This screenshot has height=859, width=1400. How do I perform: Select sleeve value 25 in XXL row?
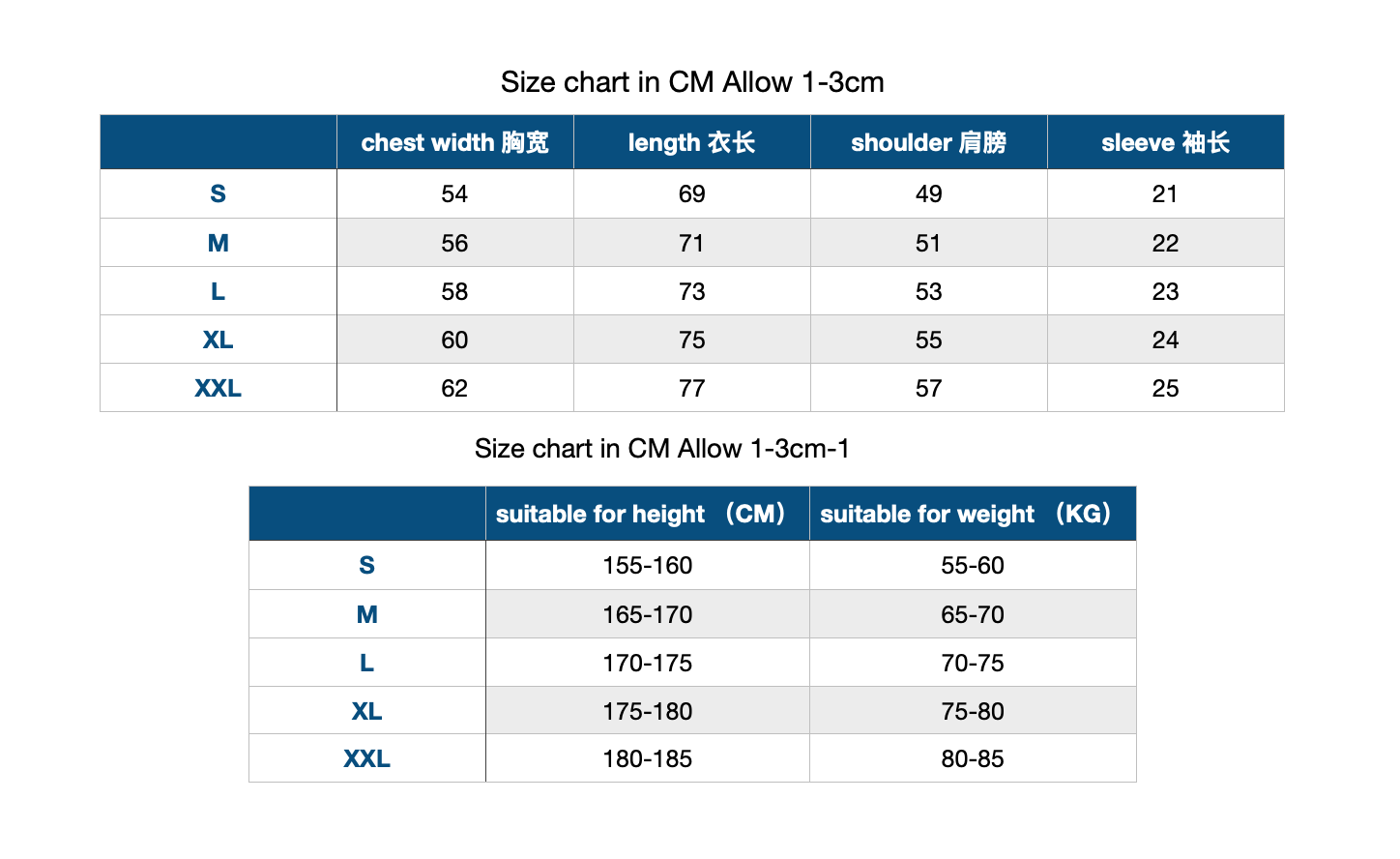pyautogui.click(x=1166, y=388)
